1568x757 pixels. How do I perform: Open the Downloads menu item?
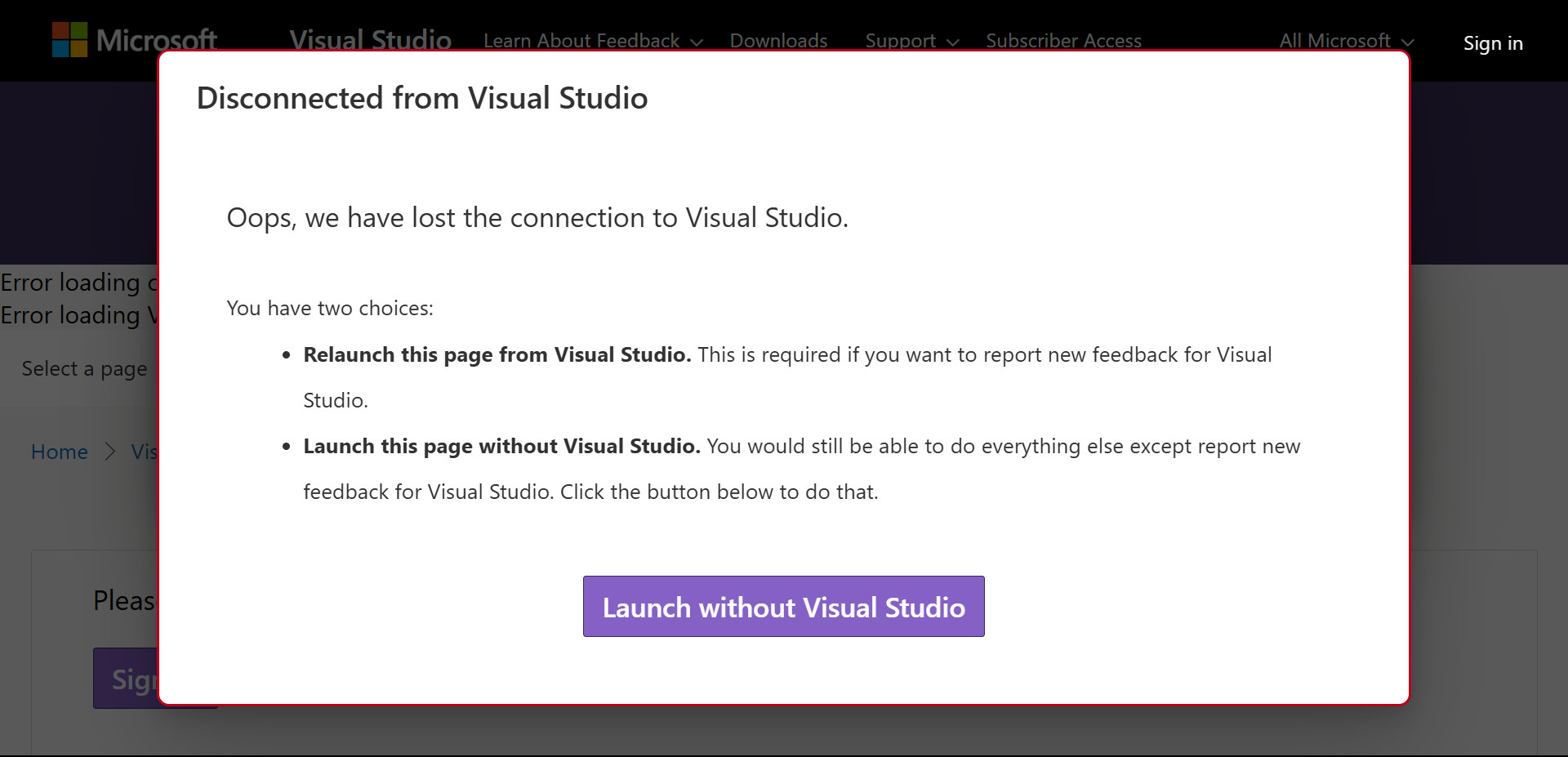[x=778, y=41]
